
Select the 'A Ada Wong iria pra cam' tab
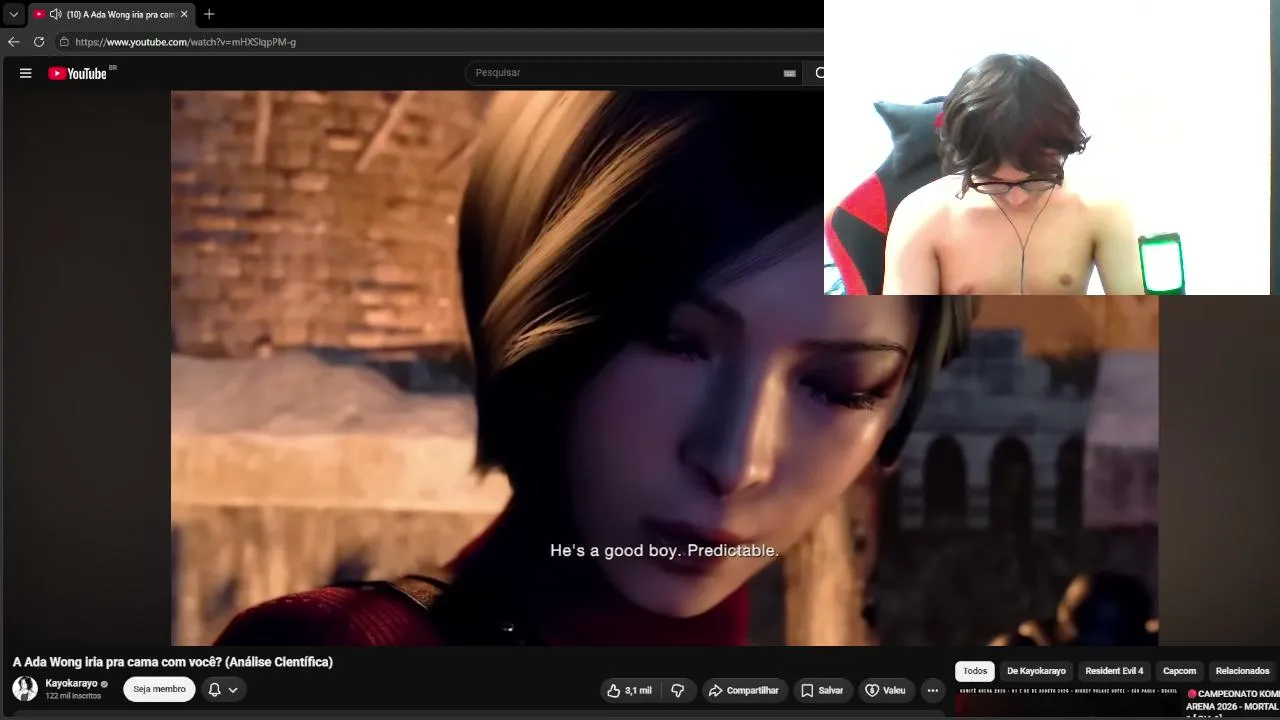[x=111, y=14]
